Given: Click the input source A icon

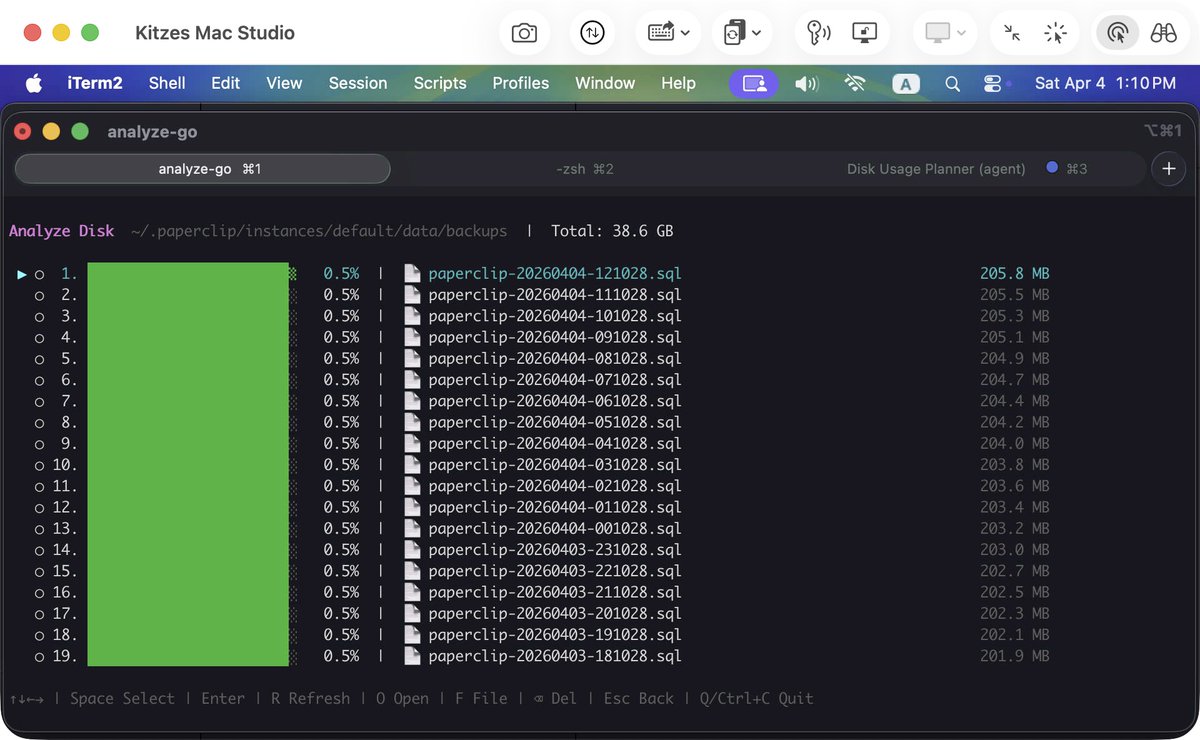Looking at the screenshot, I should click(906, 84).
